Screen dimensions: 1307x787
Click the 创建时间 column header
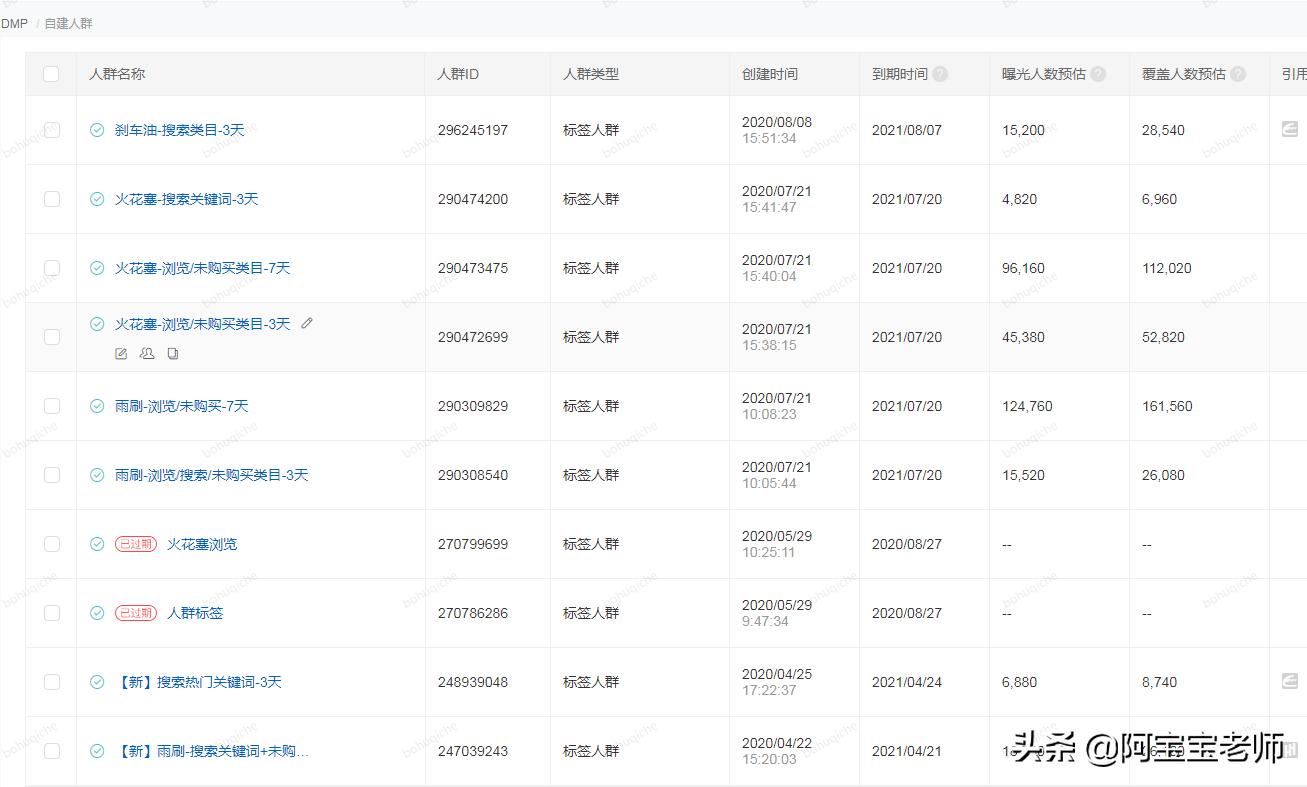click(x=770, y=74)
